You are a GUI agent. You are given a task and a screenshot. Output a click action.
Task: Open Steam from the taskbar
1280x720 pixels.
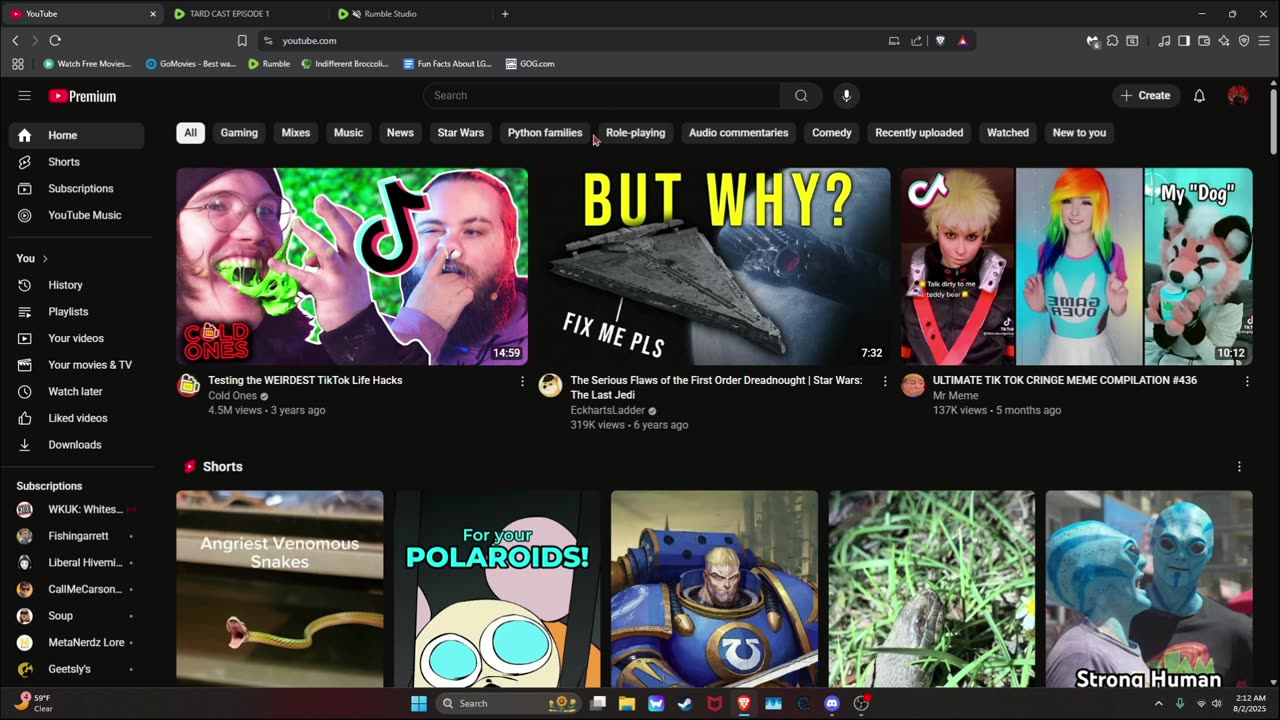(x=685, y=703)
